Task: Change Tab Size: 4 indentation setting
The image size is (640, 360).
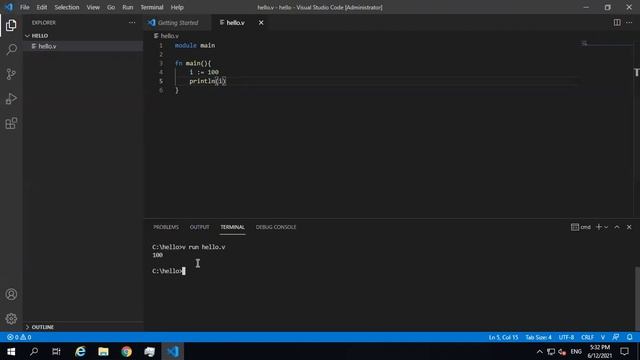Action: click(x=538, y=337)
